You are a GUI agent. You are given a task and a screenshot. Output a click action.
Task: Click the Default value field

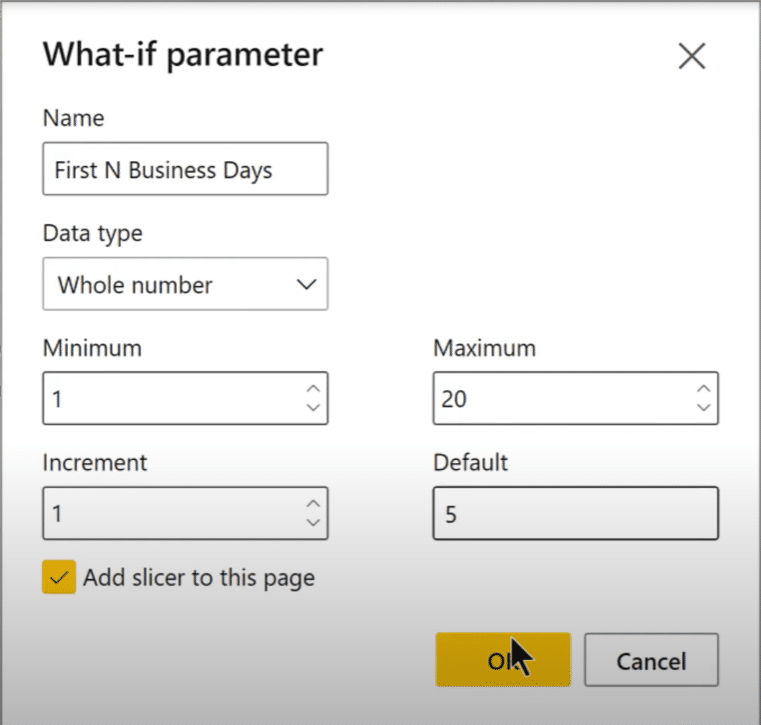pos(576,513)
